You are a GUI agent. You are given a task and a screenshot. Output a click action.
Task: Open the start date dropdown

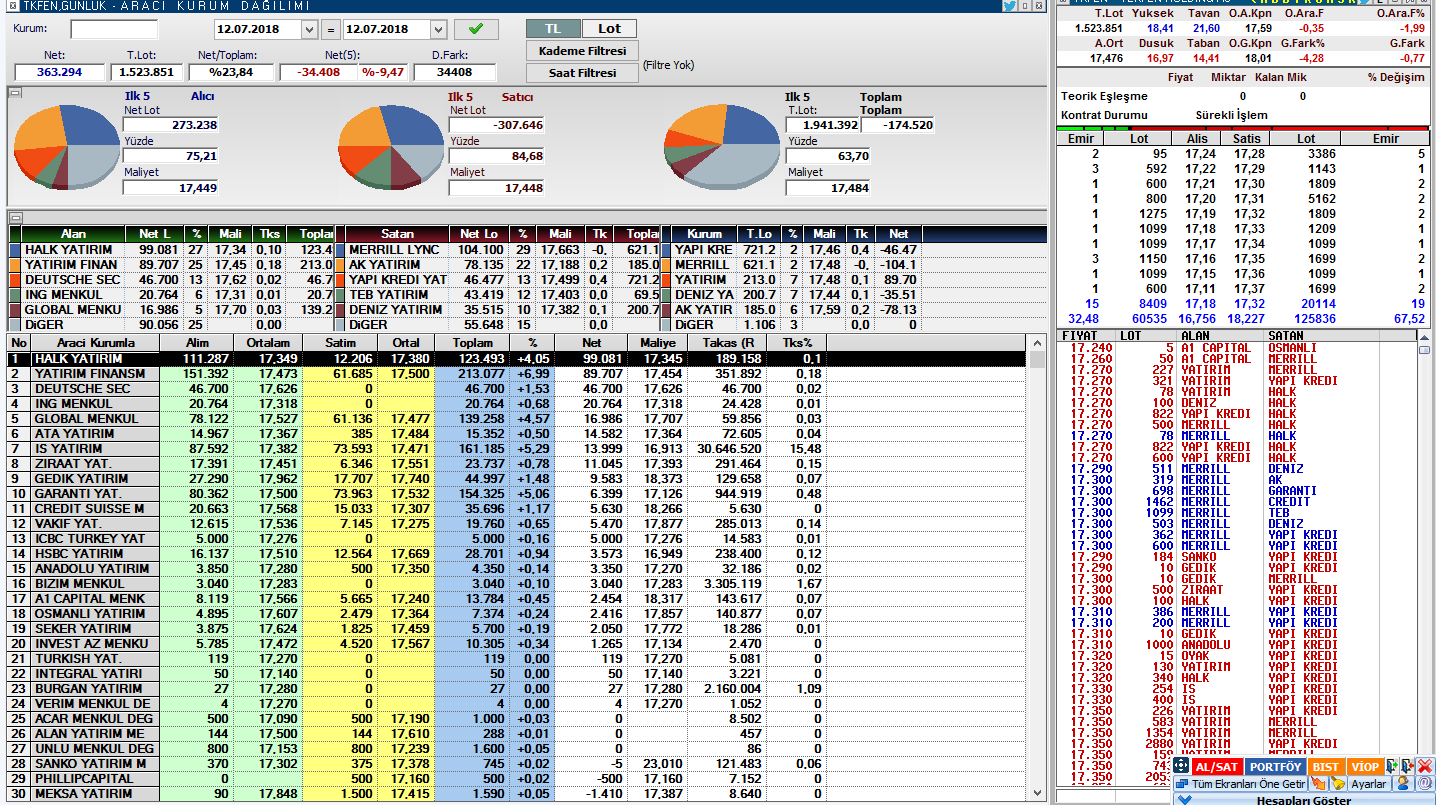click(x=308, y=29)
